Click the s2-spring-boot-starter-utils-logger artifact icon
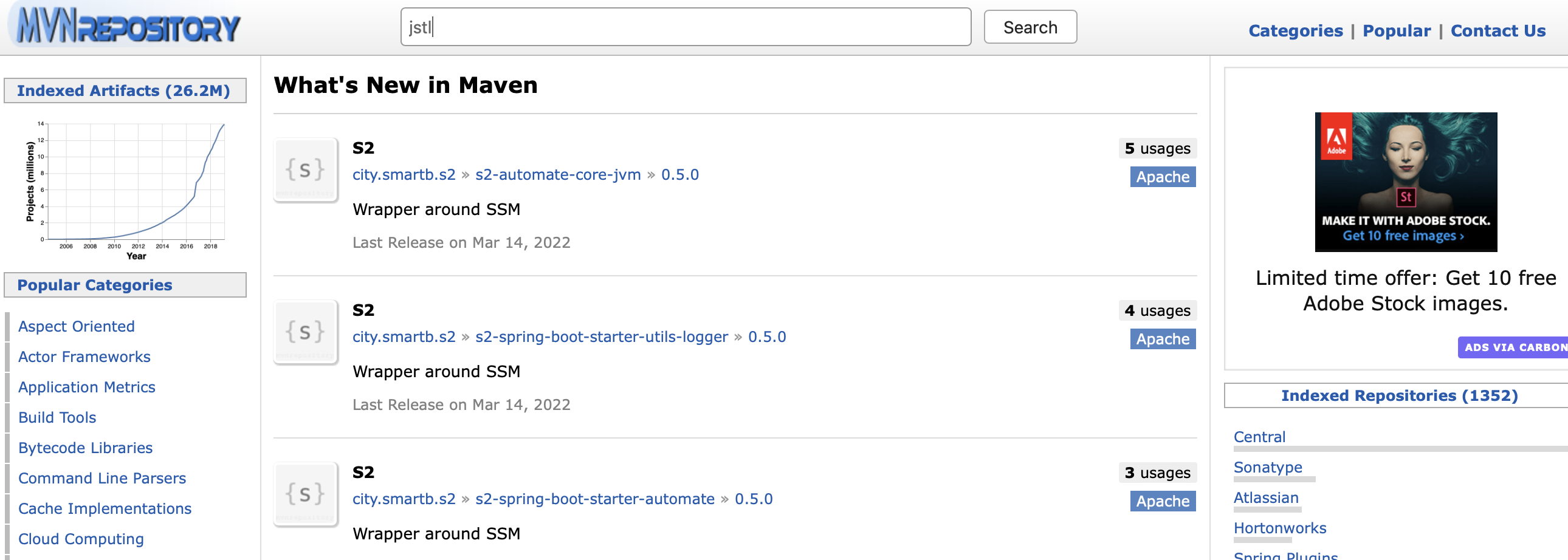 [x=305, y=332]
